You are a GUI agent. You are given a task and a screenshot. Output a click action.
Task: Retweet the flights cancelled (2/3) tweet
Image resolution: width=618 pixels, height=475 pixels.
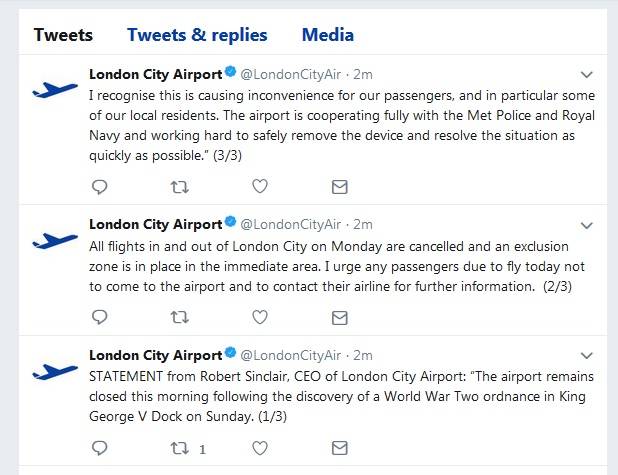point(180,317)
